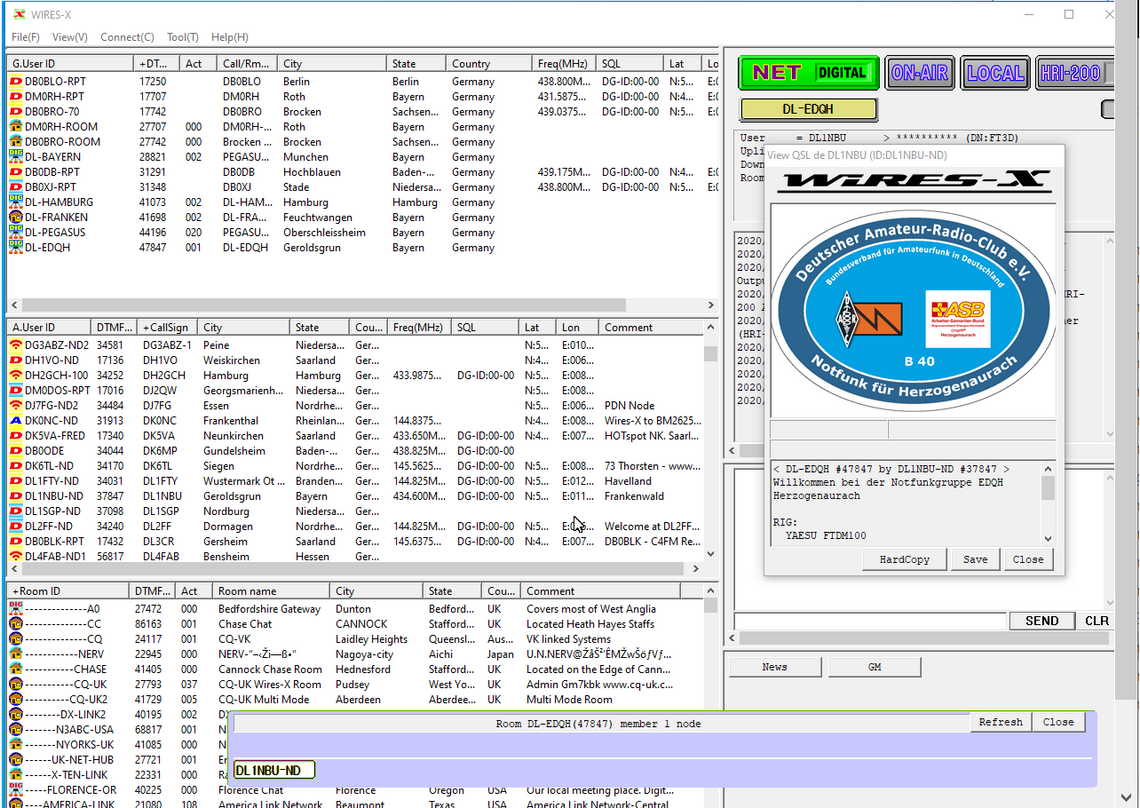
Task: Close the View QSL de DL1NBU window
Action: 1028,559
